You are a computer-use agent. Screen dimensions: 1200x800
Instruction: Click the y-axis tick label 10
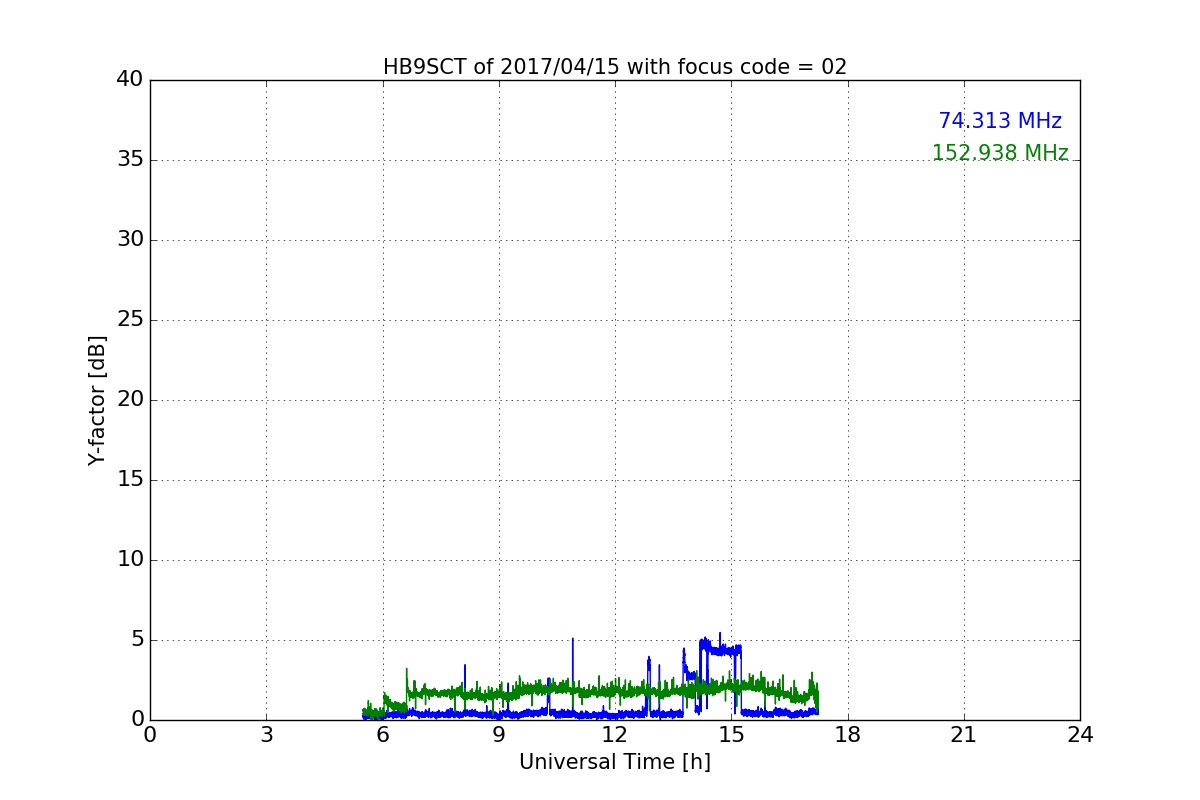pyautogui.click(x=130, y=560)
